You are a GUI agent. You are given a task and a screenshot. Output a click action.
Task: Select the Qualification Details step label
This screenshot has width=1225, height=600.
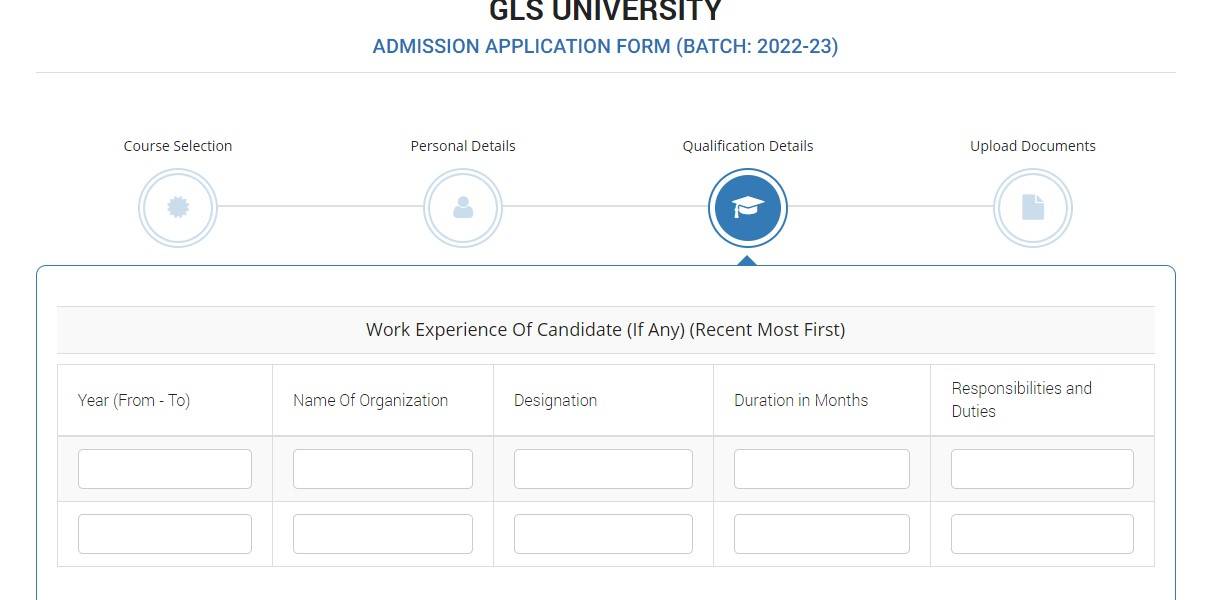pos(748,146)
